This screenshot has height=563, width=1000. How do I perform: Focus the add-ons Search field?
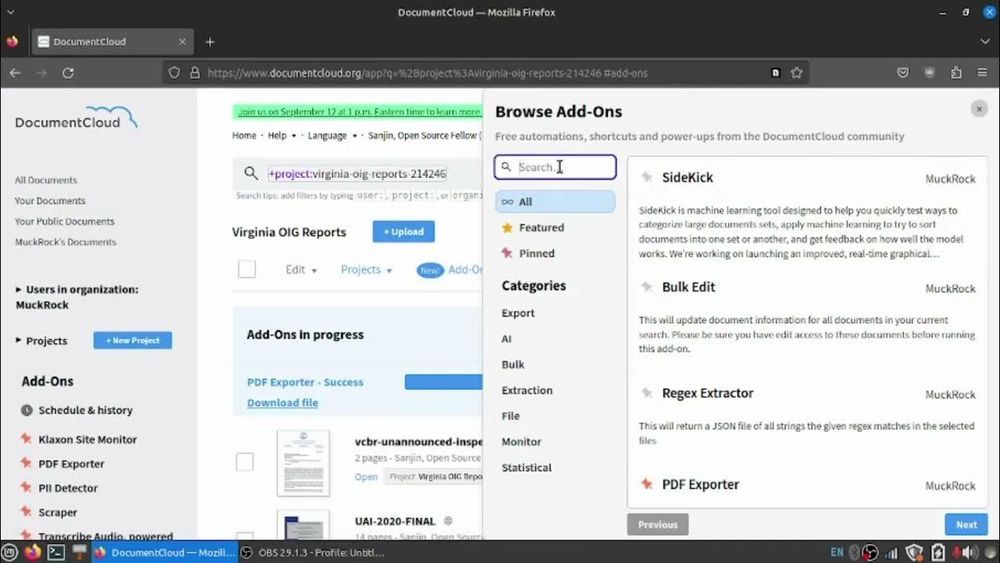pos(555,167)
